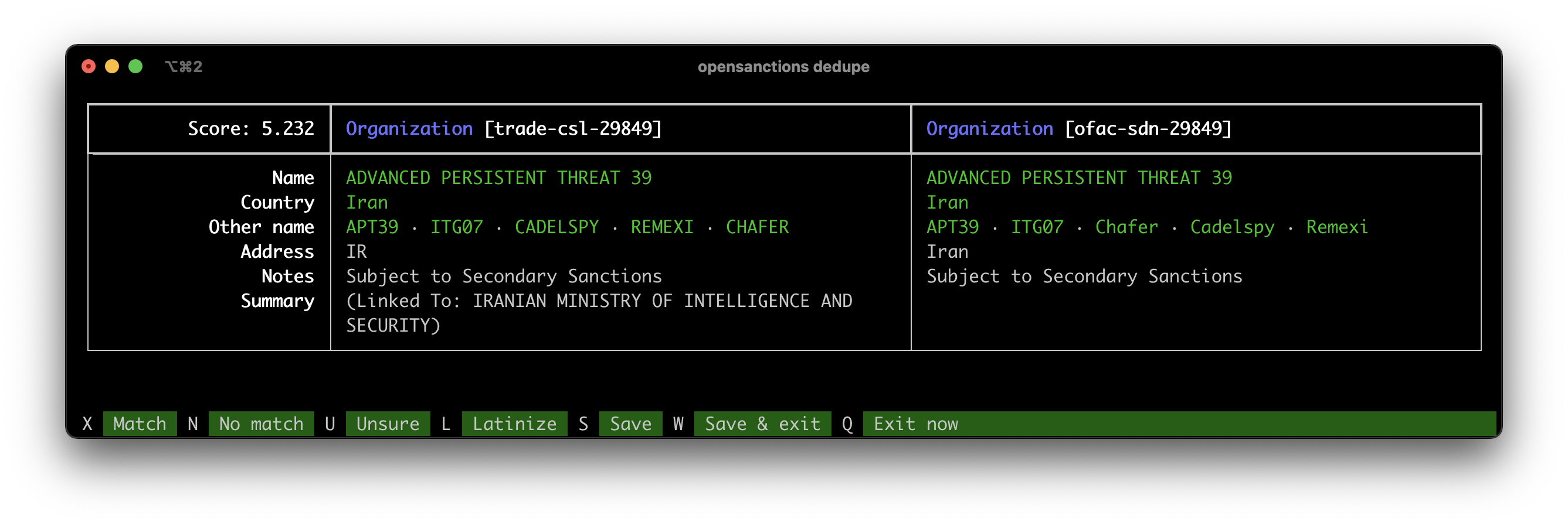Click the IR address value

[357, 251]
